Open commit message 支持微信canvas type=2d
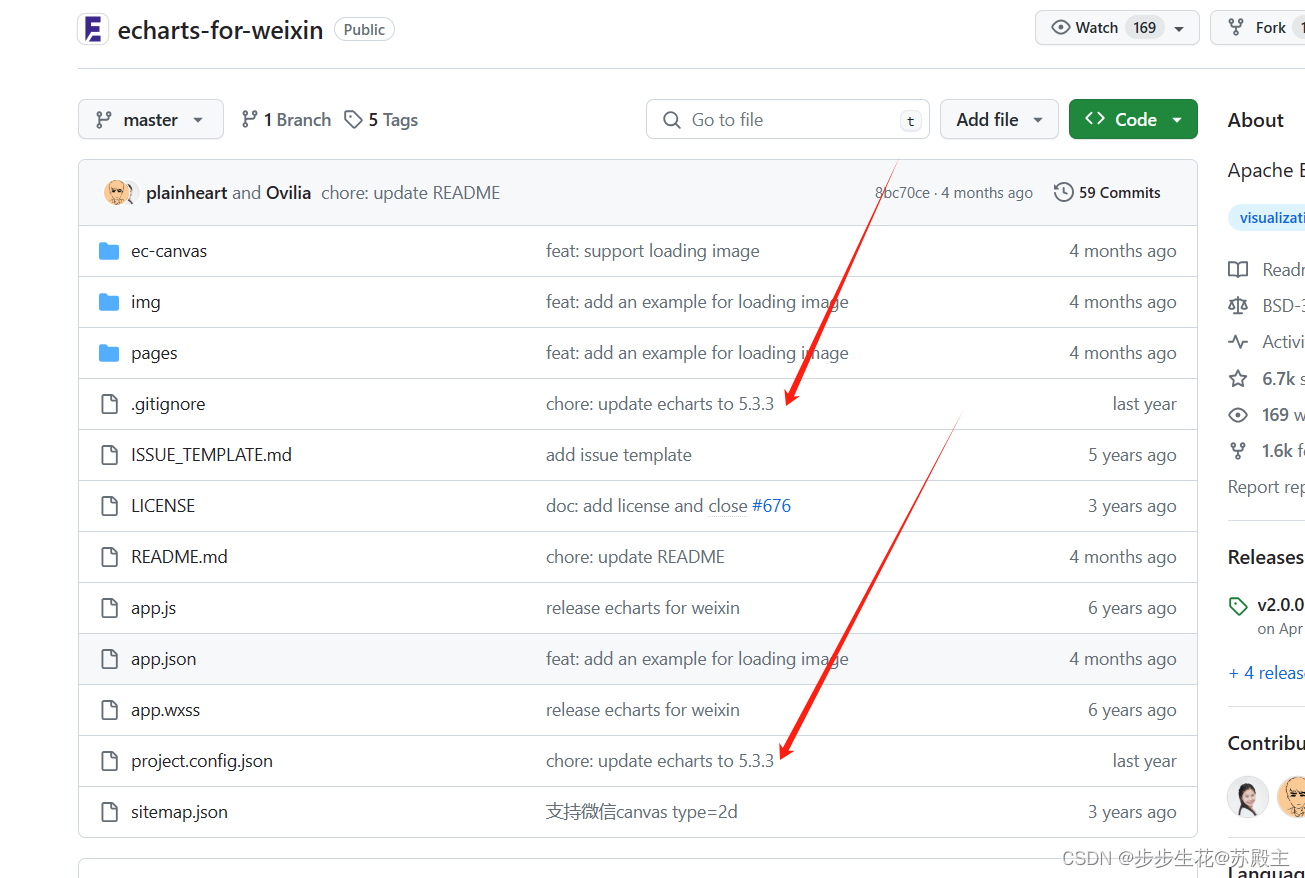This screenshot has width=1305, height=878. tap(641, 812)
